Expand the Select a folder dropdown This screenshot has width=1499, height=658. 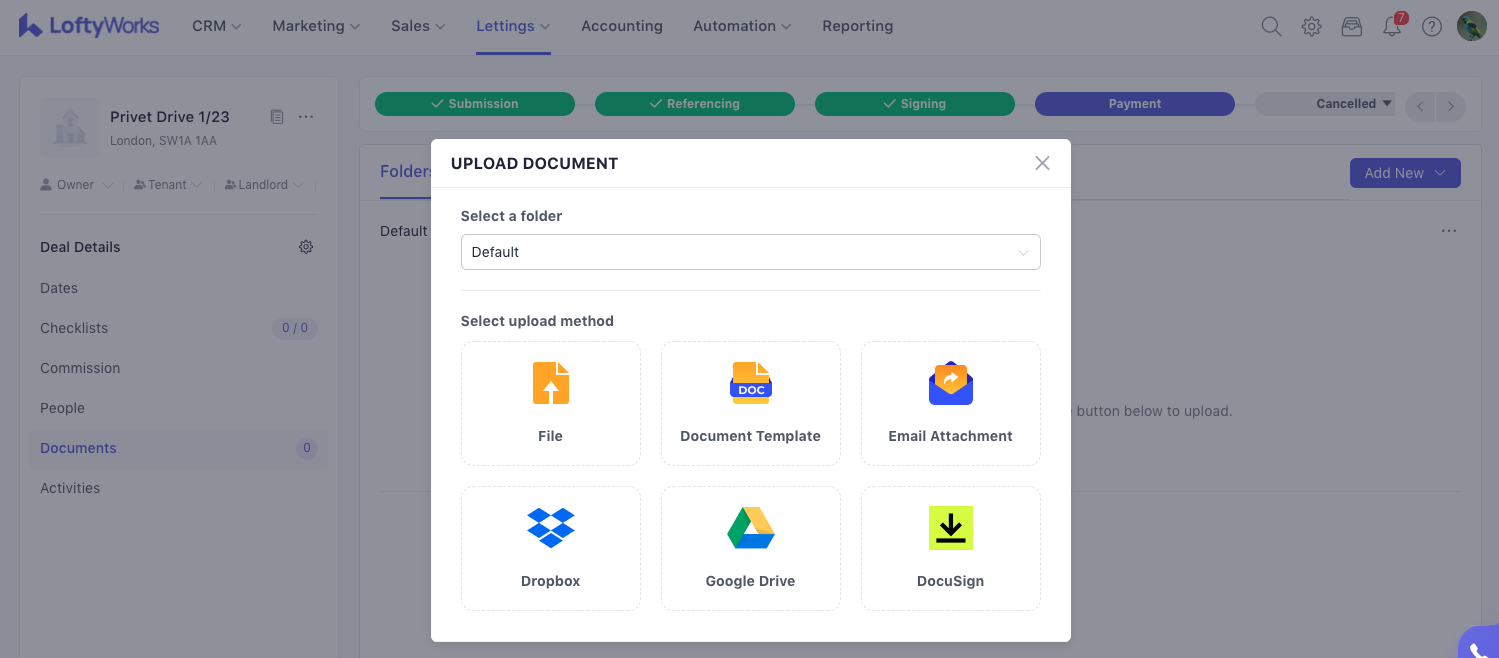750,252
